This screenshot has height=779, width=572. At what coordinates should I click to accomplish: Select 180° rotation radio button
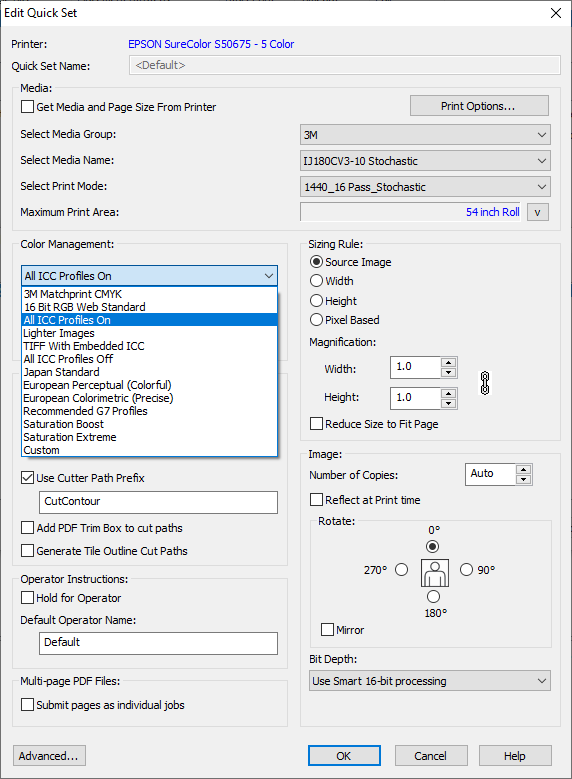pos(433,596)
